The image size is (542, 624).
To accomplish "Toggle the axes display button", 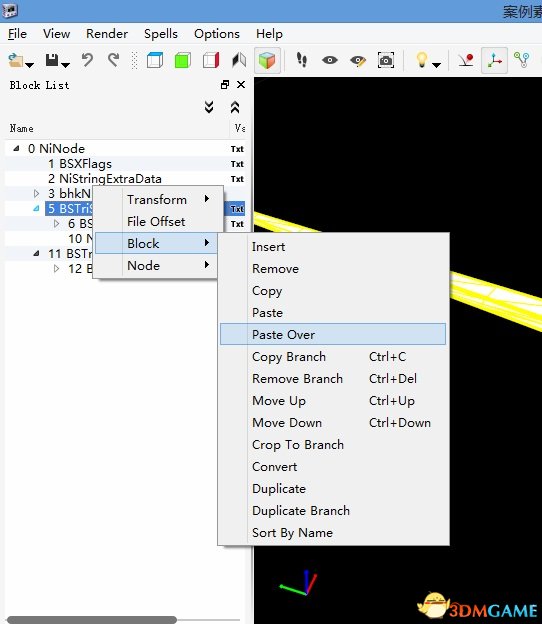I will tap(494, 60).
